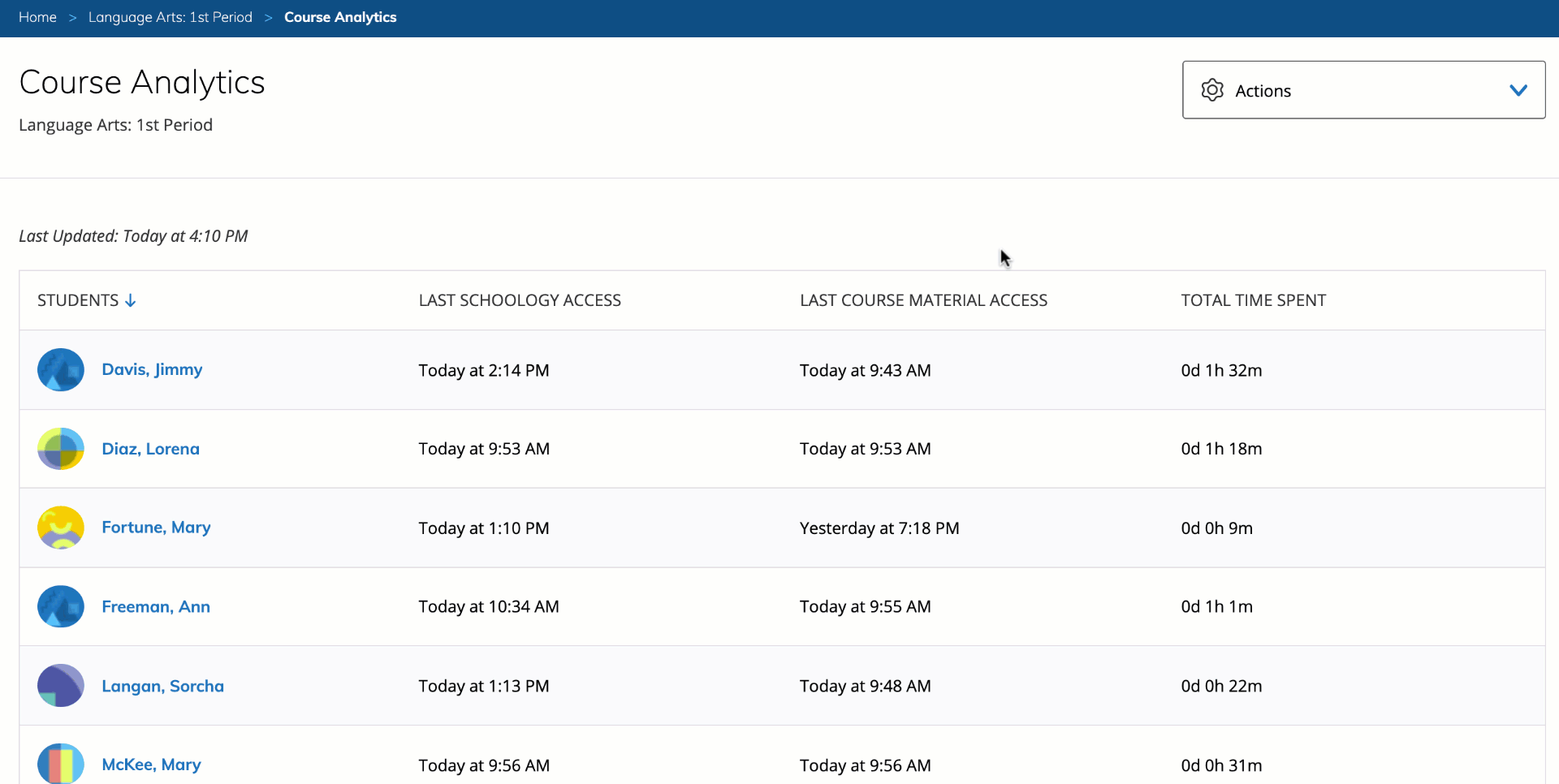
Task: Click Mary McKee's striped profile avatar
Action: tap(61, 764)
